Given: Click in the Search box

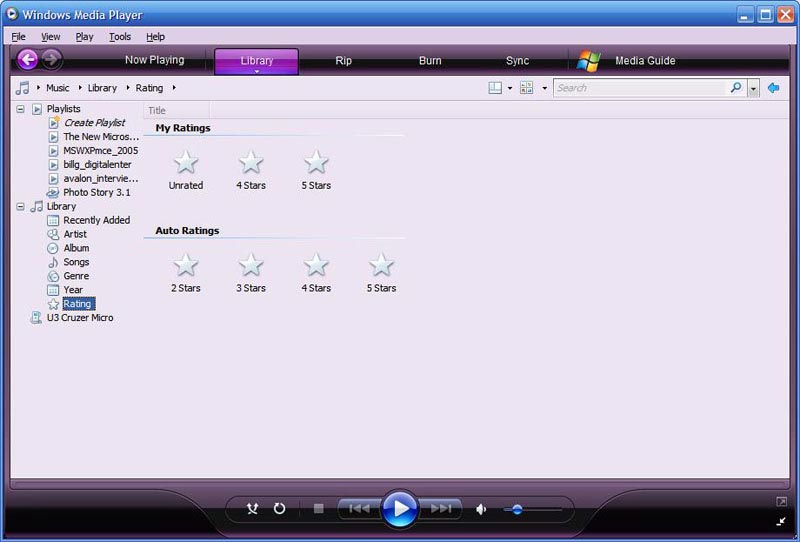Looking at the screenshot, I should 641,88.
